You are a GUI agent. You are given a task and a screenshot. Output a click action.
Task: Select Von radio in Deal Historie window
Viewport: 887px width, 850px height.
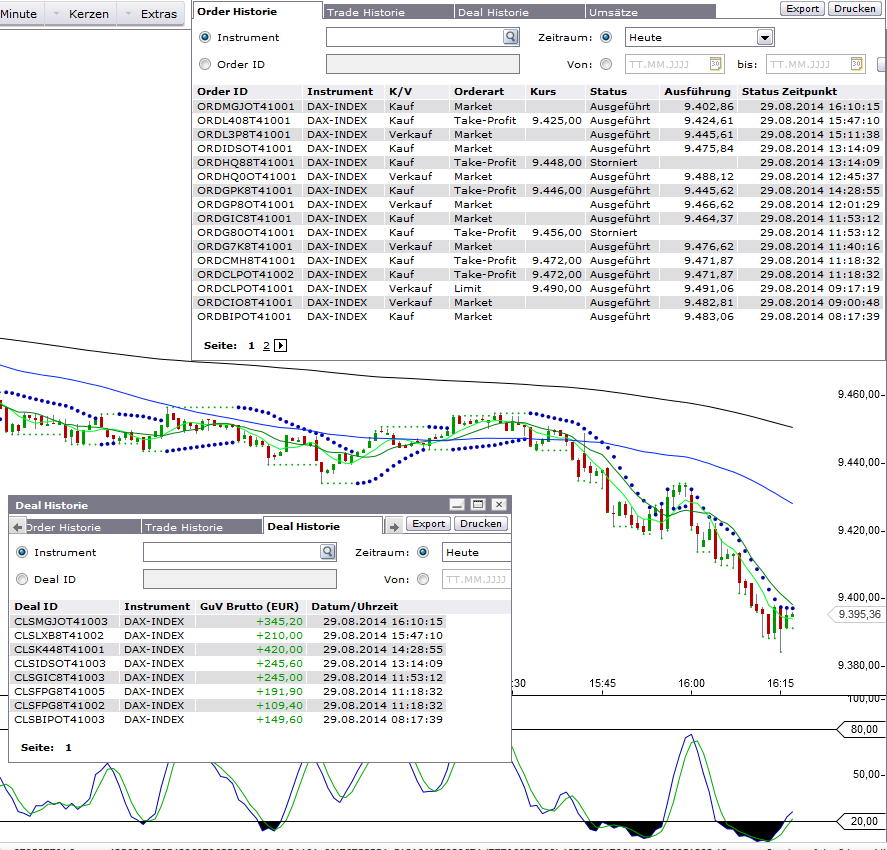coord(423,579)
